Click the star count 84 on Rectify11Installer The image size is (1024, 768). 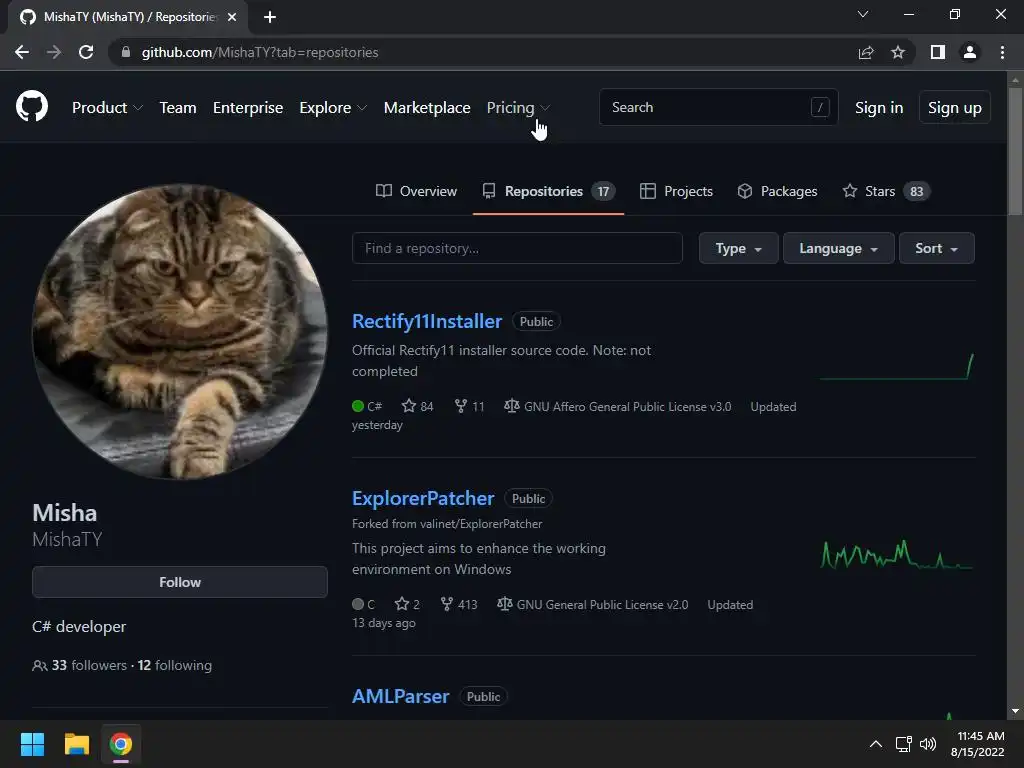[x=418, y=406]
